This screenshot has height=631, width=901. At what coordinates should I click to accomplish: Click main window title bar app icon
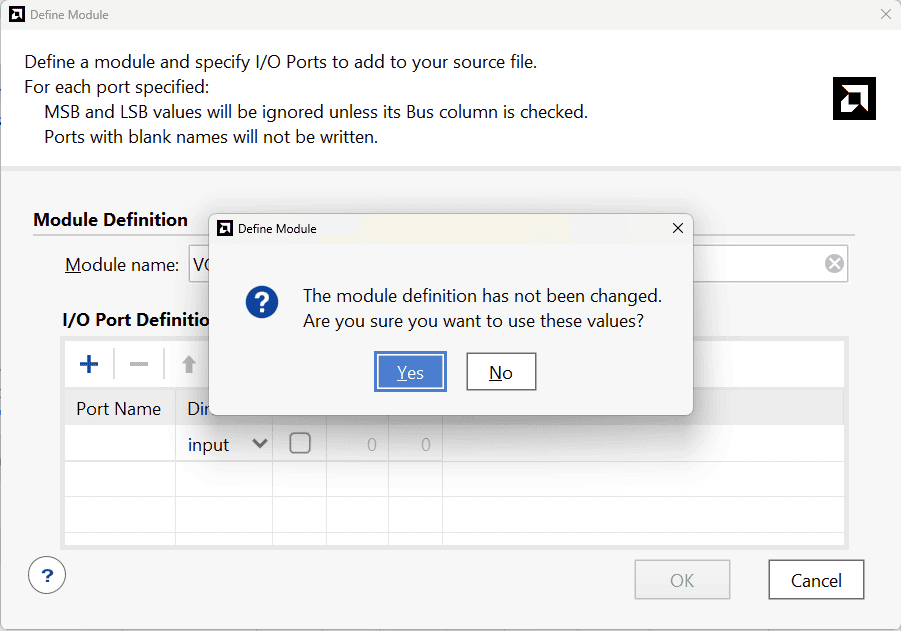point(16,14)
